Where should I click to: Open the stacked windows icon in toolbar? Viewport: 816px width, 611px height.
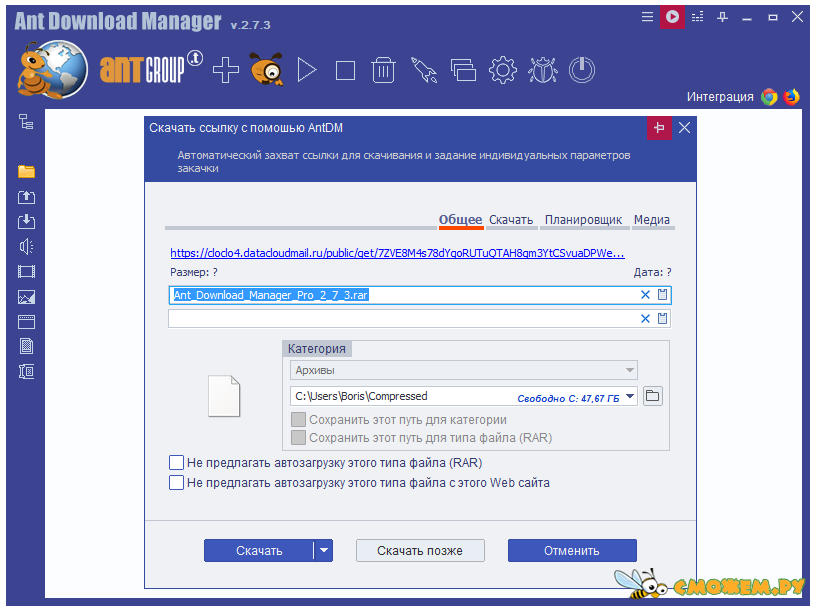463,70
